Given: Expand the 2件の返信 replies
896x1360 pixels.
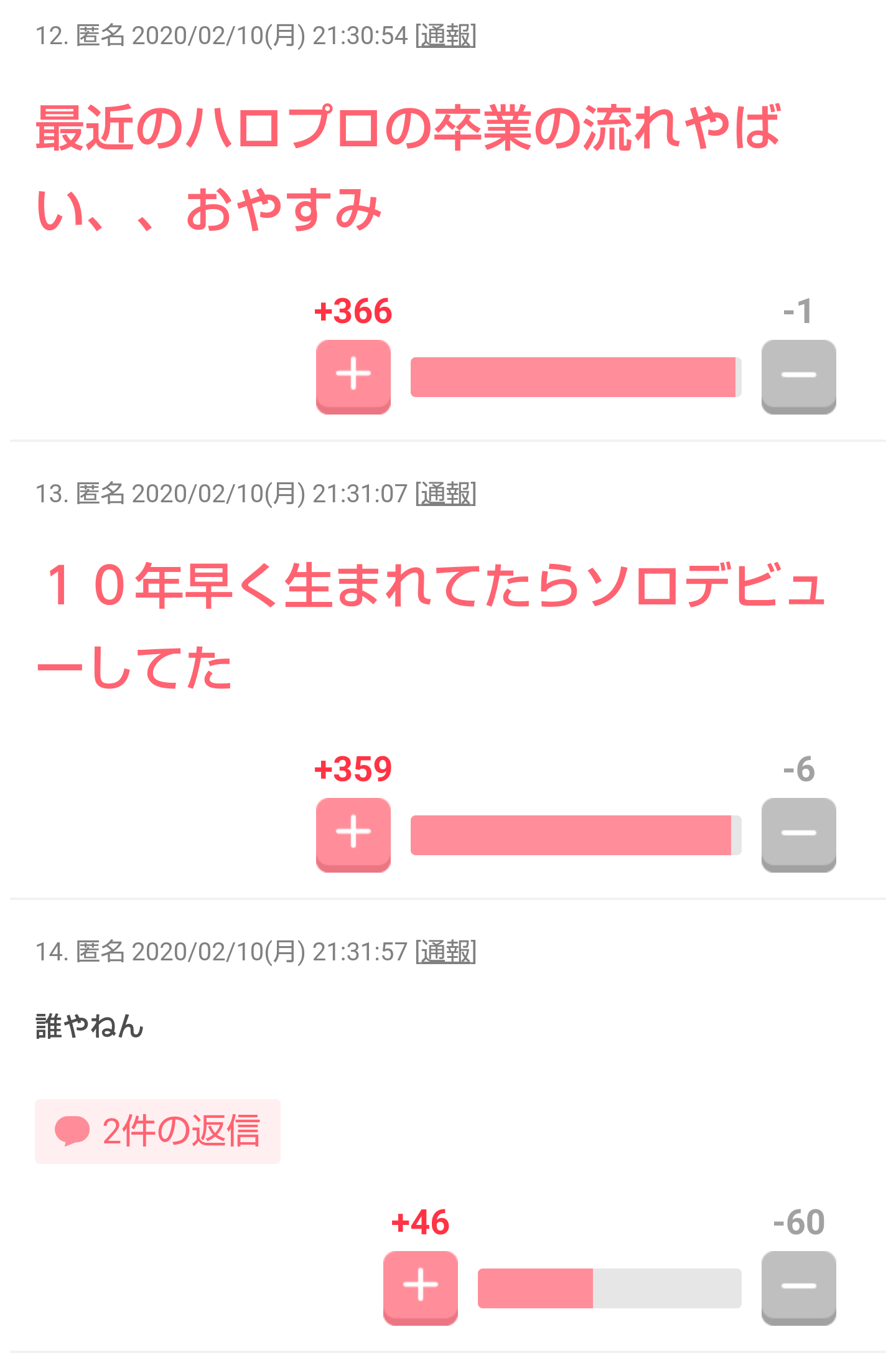Looking at the screenshot, I should tap(157, 1131).
